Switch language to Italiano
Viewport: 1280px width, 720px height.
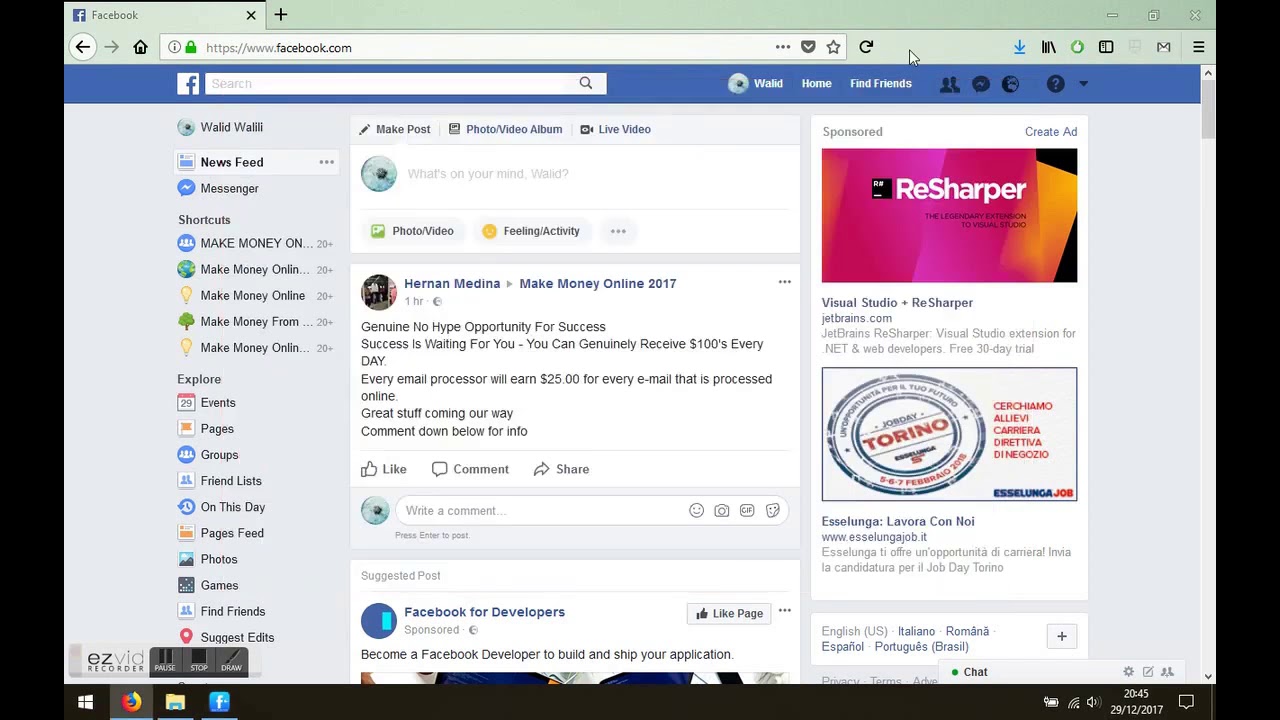pos(916,631)
